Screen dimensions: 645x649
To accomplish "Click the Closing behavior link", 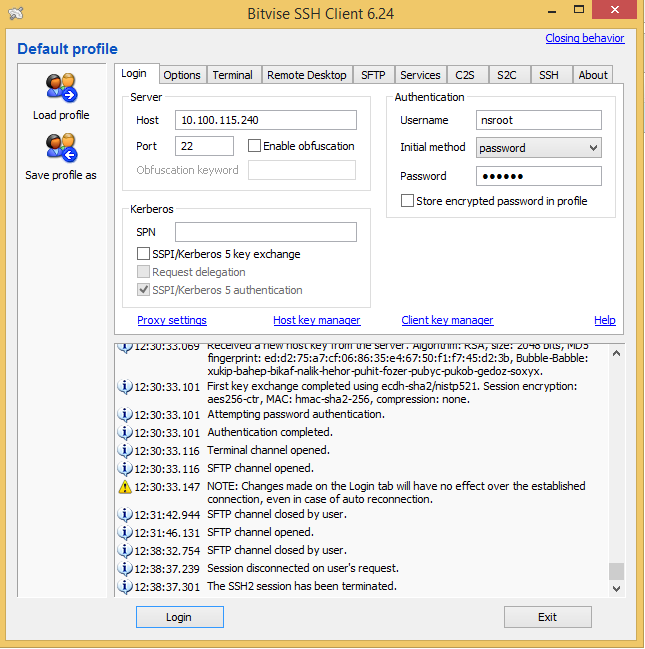I will [584, 38].
